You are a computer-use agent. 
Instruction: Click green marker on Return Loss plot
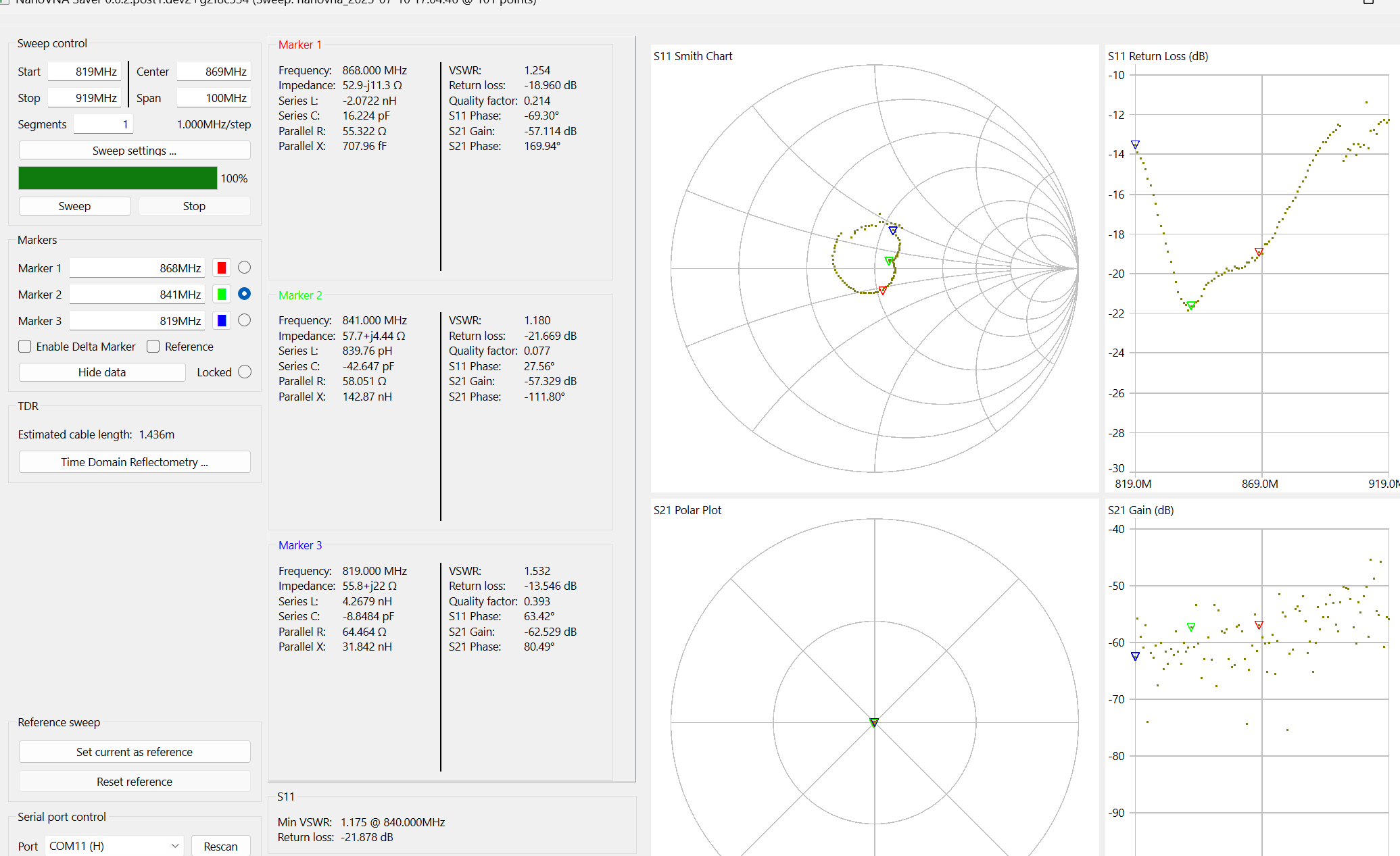1191,305
